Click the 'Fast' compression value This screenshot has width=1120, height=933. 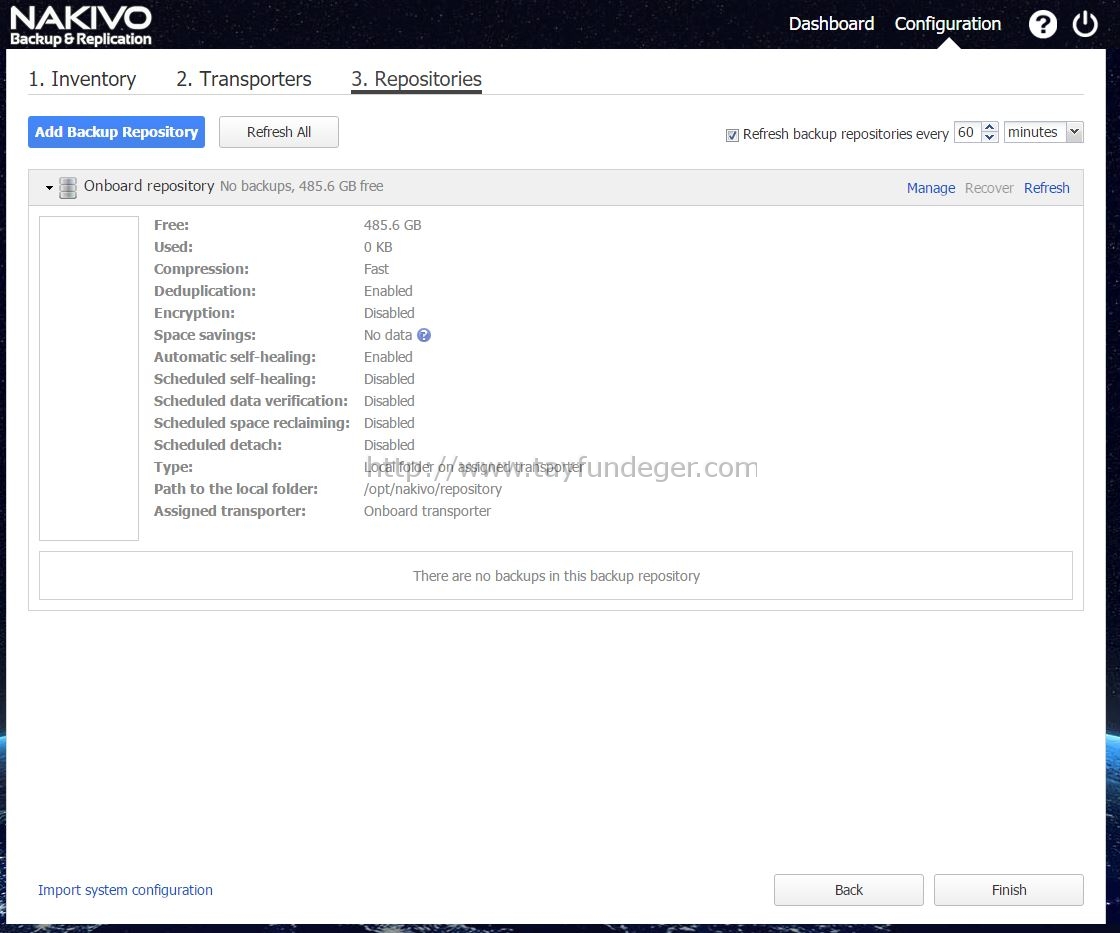[x=376, y=269]
